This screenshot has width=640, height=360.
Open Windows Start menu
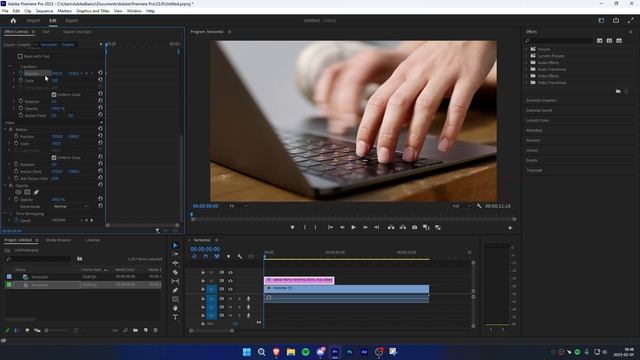(247, 352)
